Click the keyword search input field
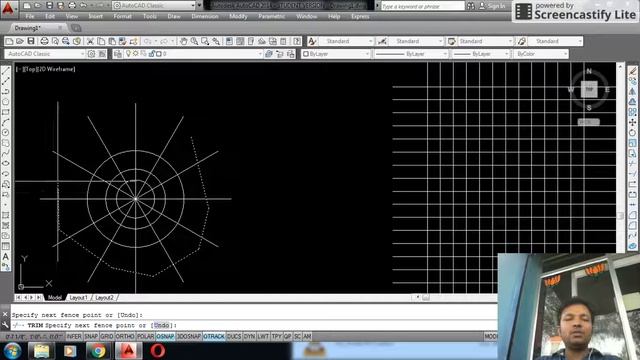Screen dimensions: 640x360 coord(422,6)
